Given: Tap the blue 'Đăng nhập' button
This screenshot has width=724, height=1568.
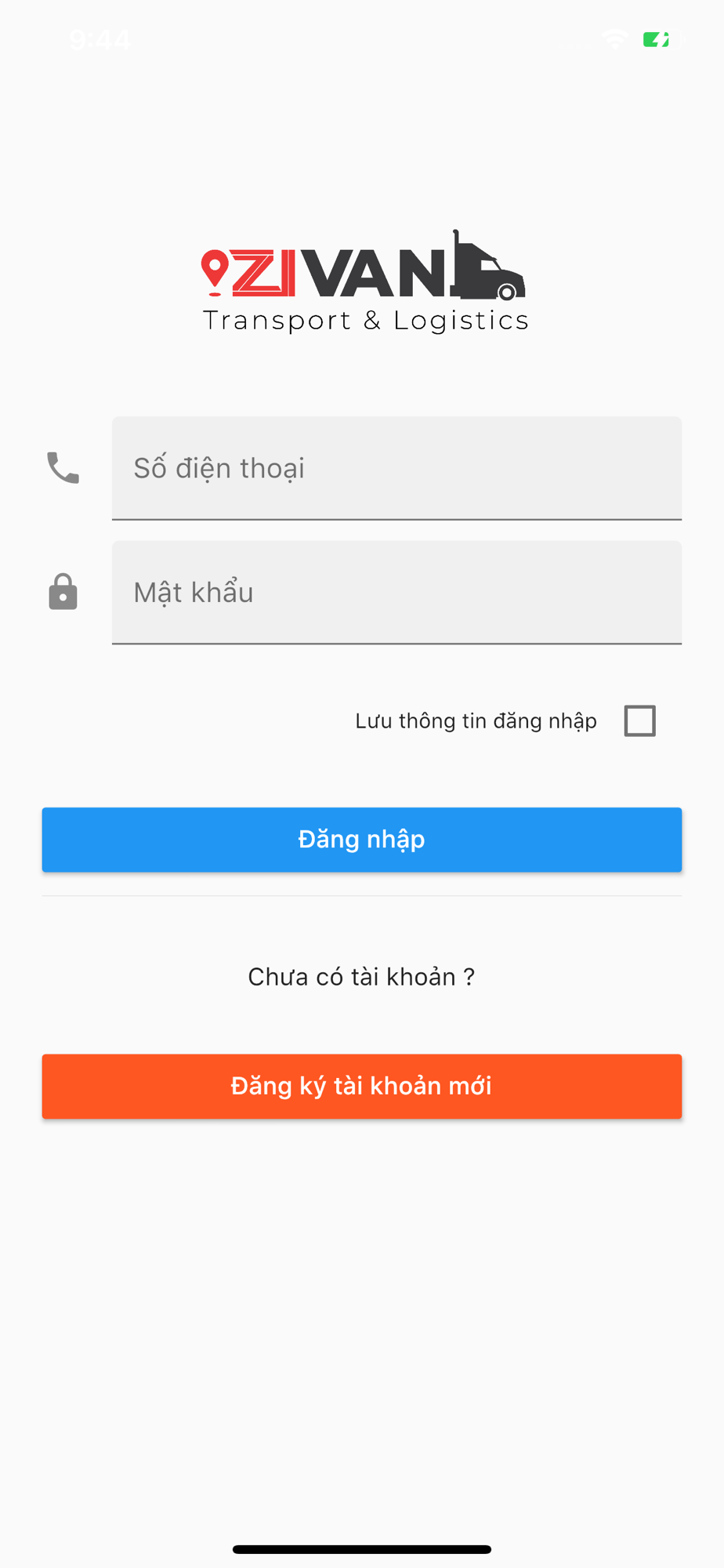Looking at the screenshot, I should tap(362, 840).
